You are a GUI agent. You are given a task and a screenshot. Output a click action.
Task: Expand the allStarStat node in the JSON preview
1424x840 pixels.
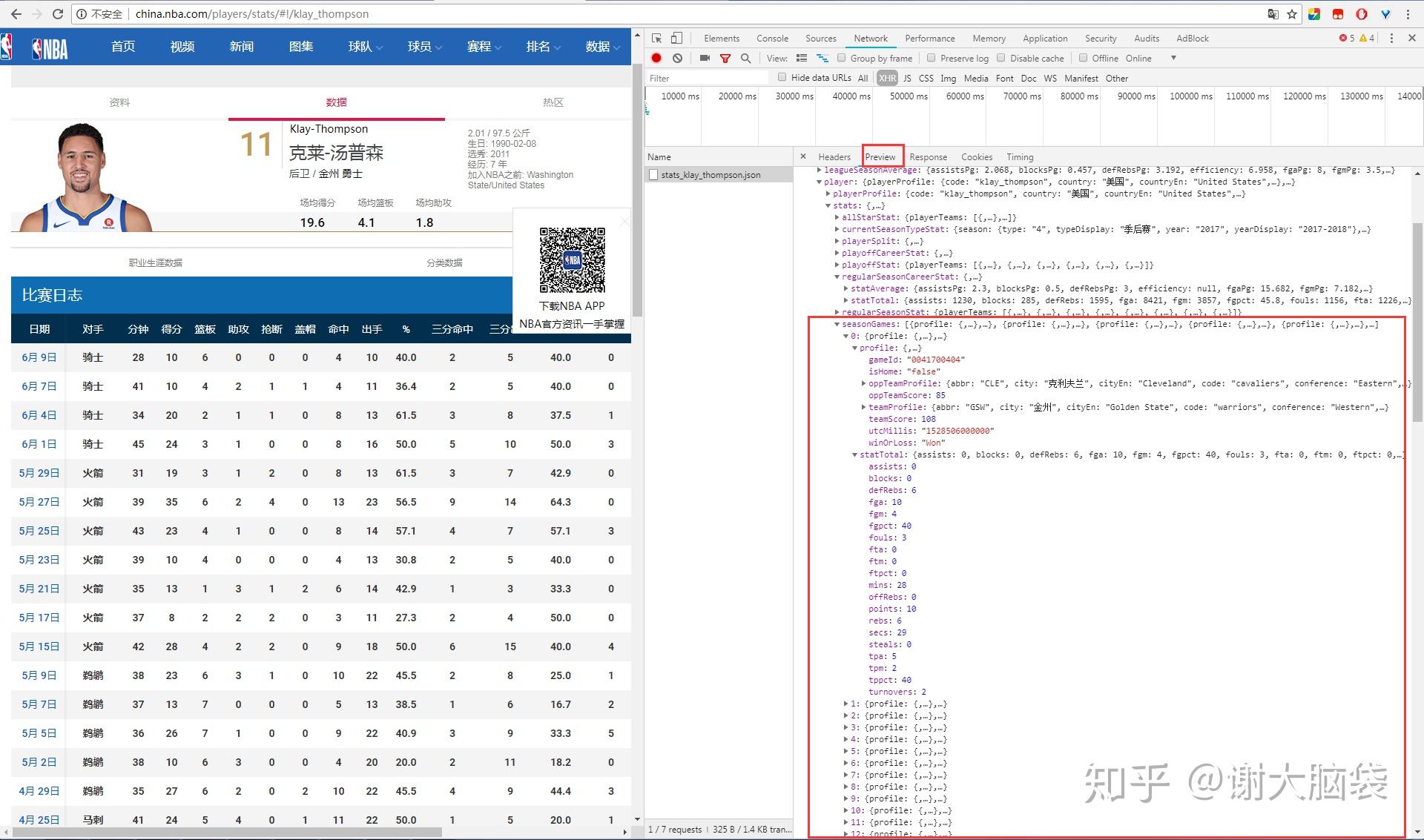[837, 217]
